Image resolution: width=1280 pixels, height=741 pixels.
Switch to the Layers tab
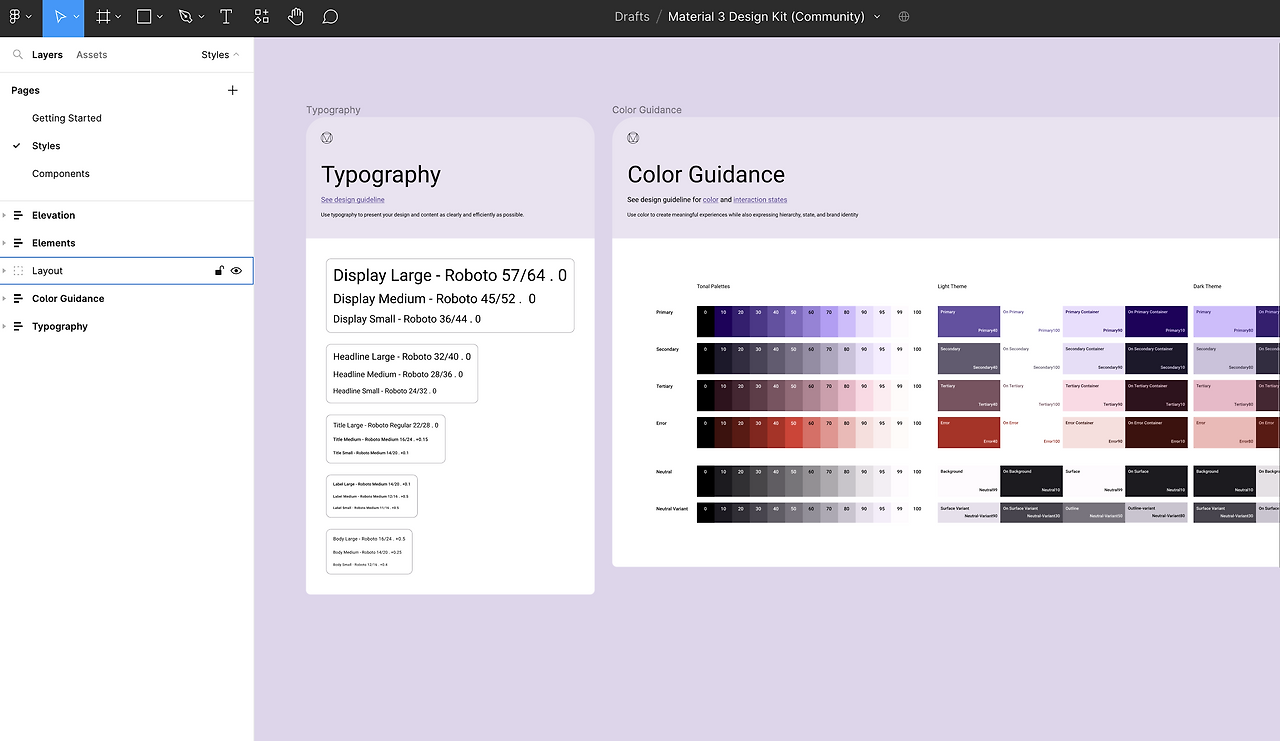(47, 55)
